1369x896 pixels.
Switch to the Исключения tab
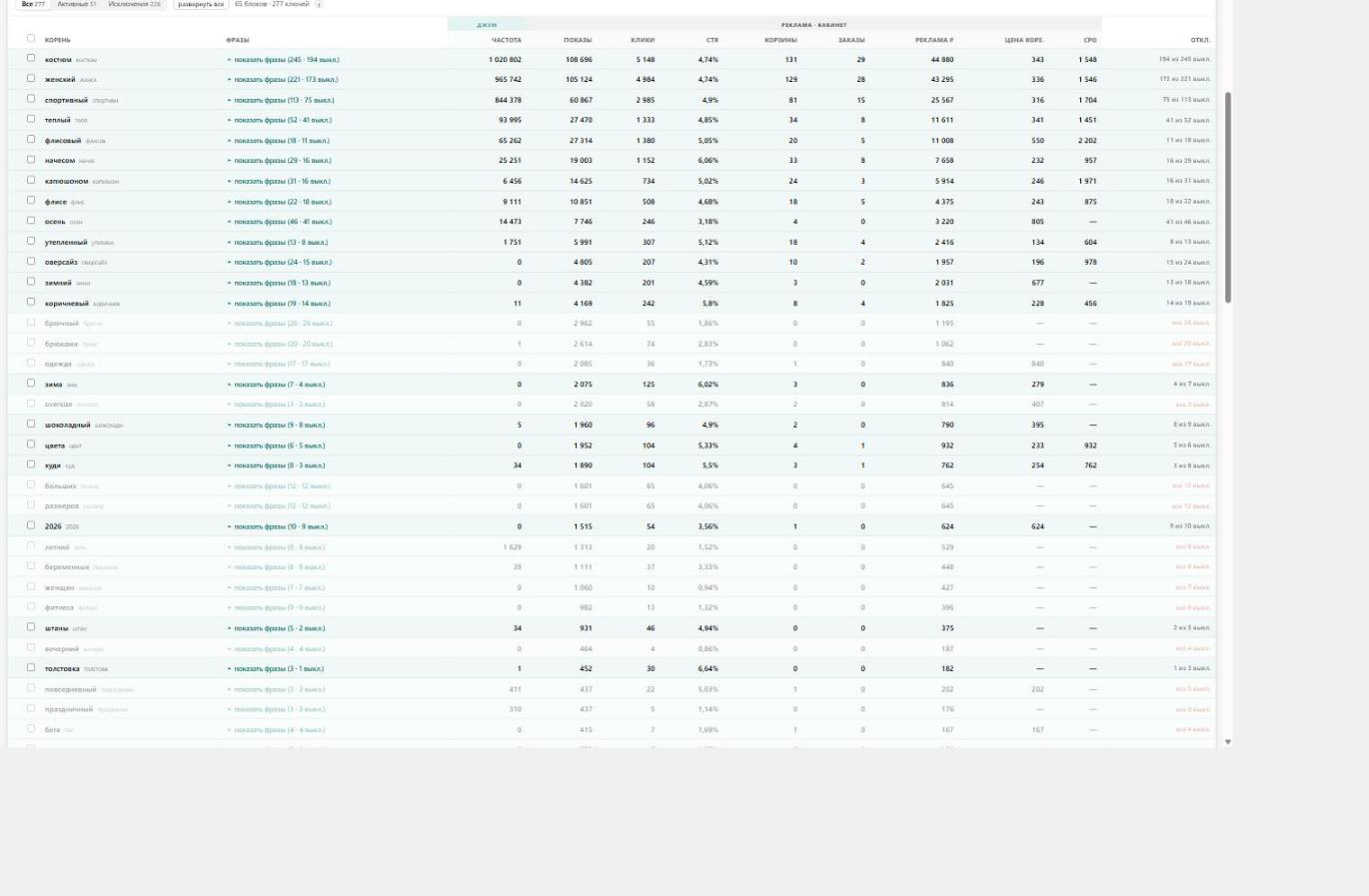tap(134, 4)
